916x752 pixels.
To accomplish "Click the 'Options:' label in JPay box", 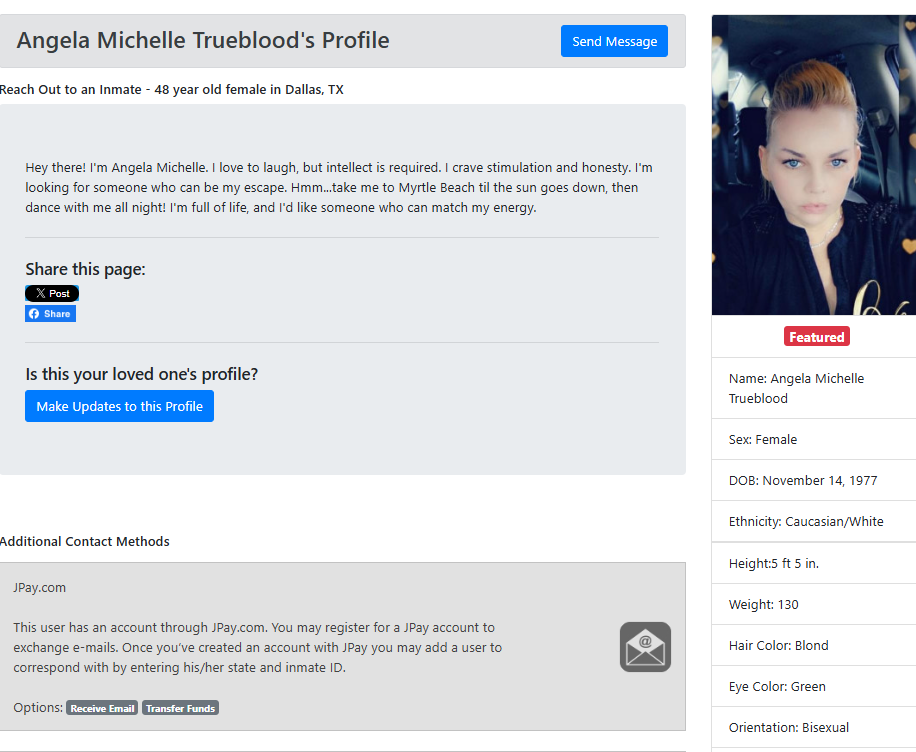I will 38,708.
